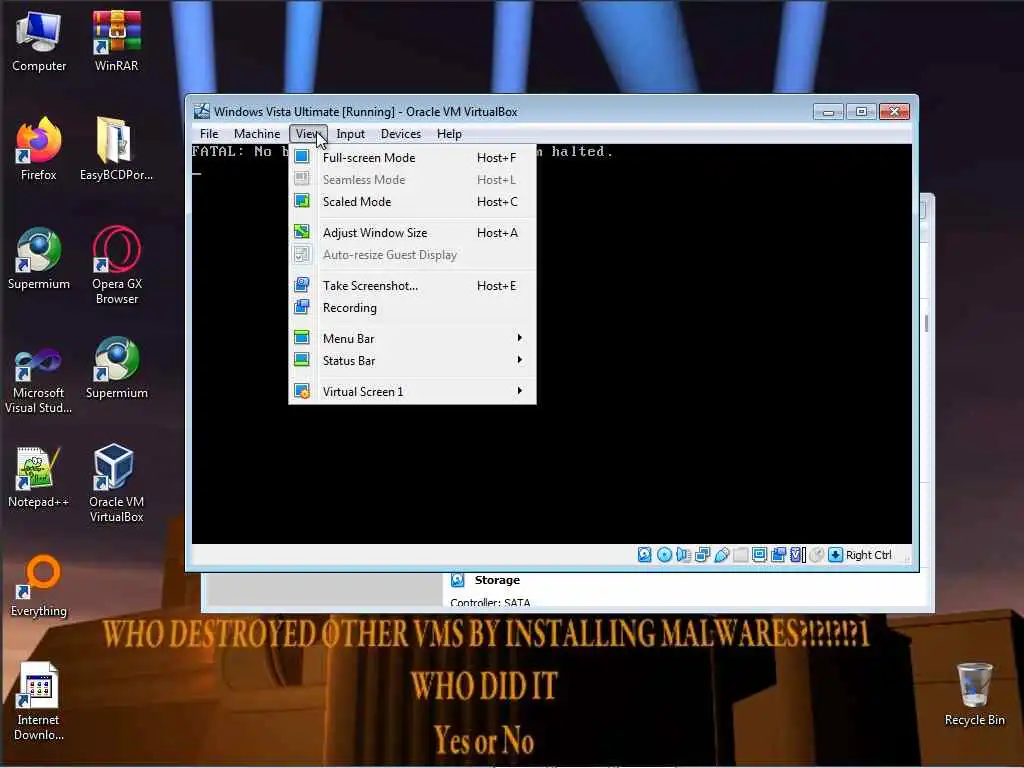Click the Virtual Screen 1 icon
Viewport: 1024px width, 768px height.
pyautogui.click(x=302, y=391)
